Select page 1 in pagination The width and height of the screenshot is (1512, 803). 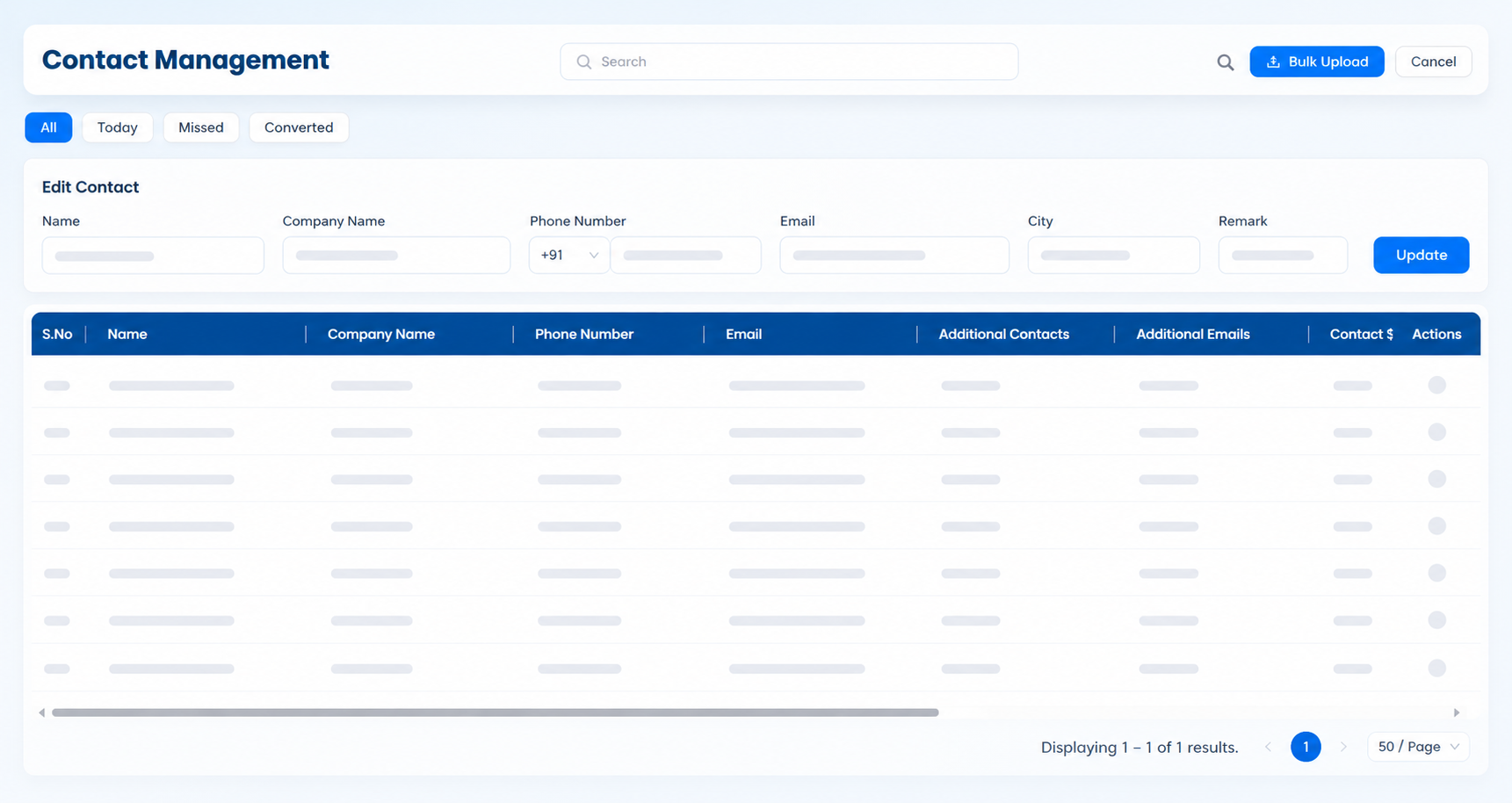[1306, 747]
